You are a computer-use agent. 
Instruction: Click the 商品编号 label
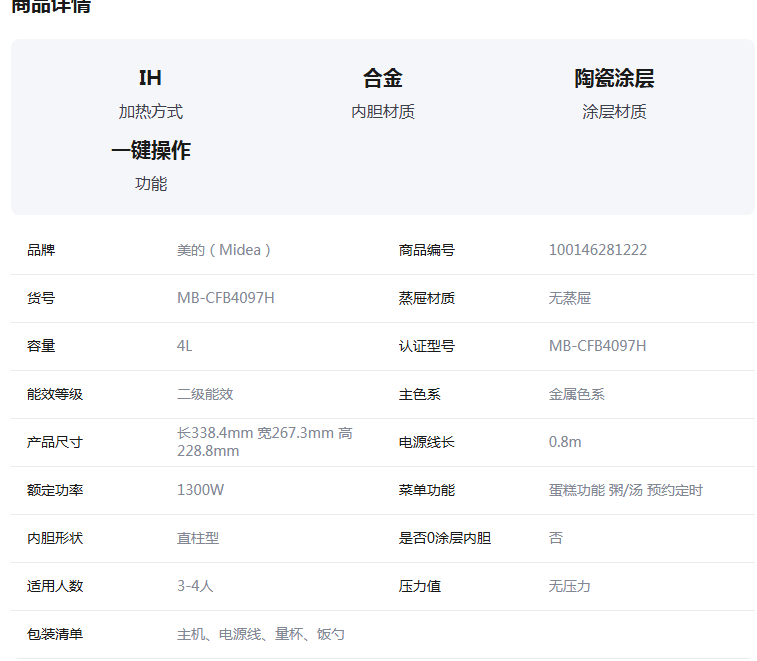point(427,250)
